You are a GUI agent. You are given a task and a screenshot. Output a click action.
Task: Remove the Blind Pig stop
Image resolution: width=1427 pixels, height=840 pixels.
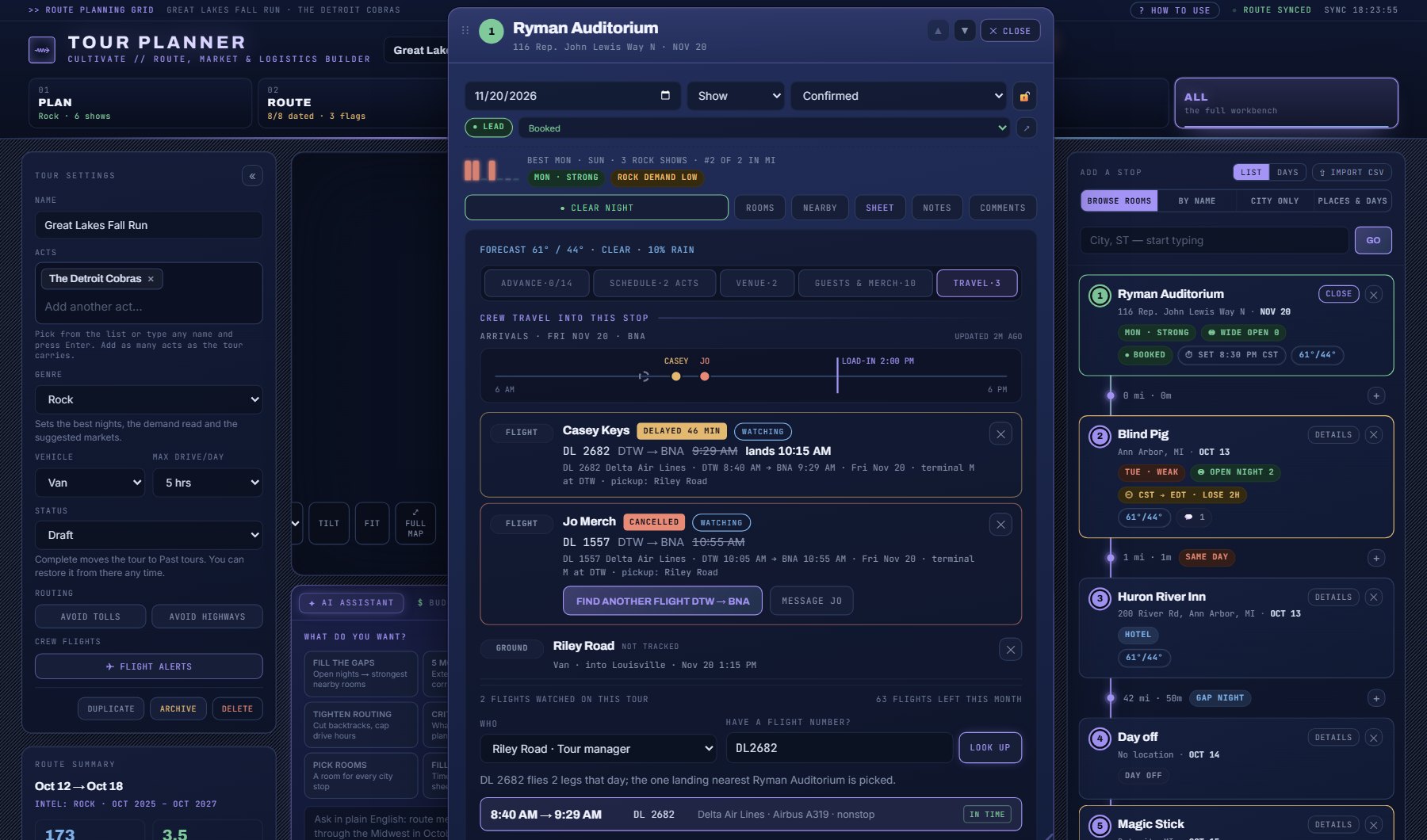pos(1374,435)
